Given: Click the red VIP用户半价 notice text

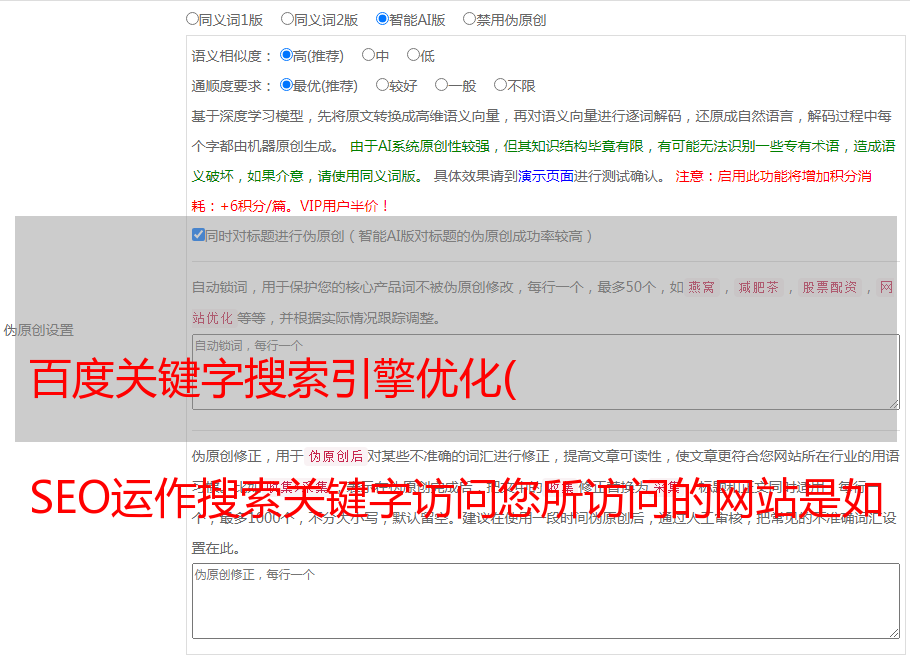Looking at the screenshot, I should 345,206.
